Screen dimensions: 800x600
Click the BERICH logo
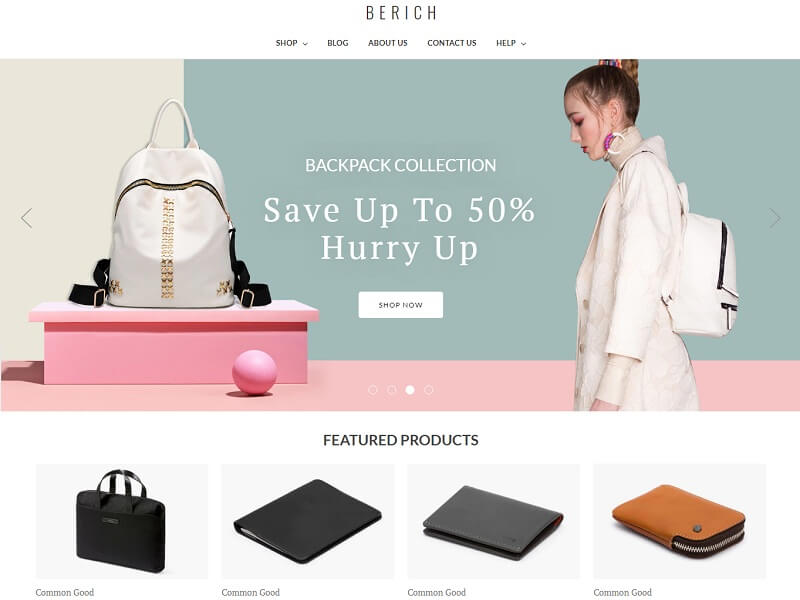click(x=401, y=13)
